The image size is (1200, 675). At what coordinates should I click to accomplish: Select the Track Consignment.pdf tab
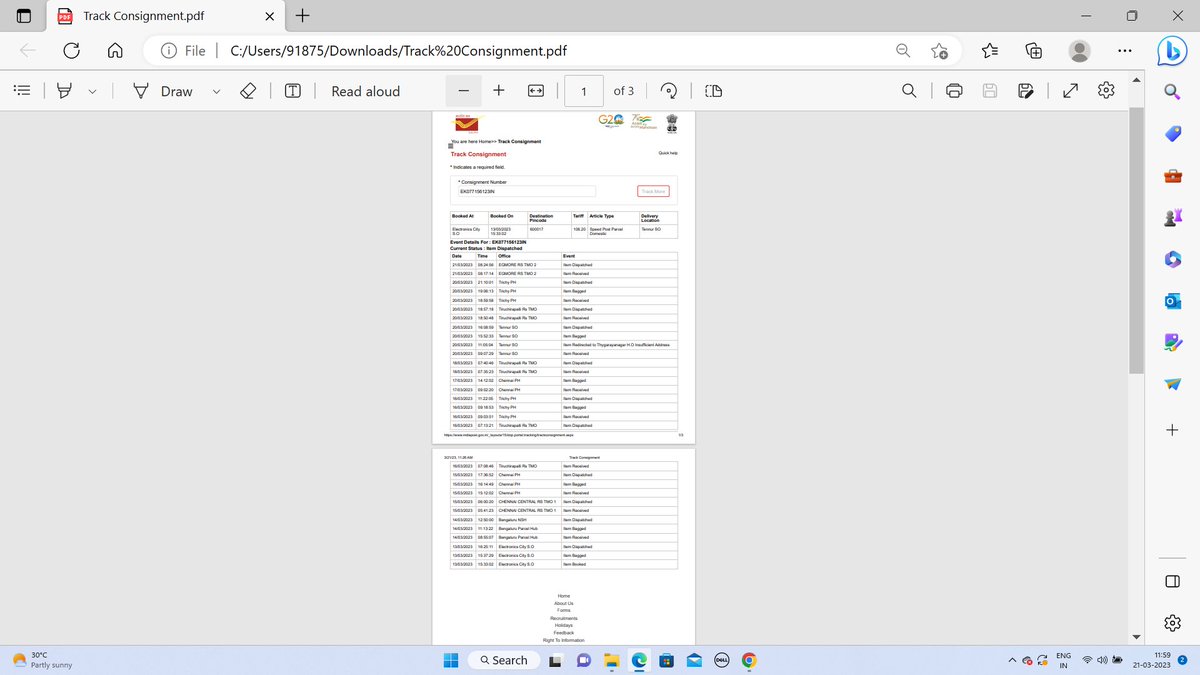coord(166,16)
